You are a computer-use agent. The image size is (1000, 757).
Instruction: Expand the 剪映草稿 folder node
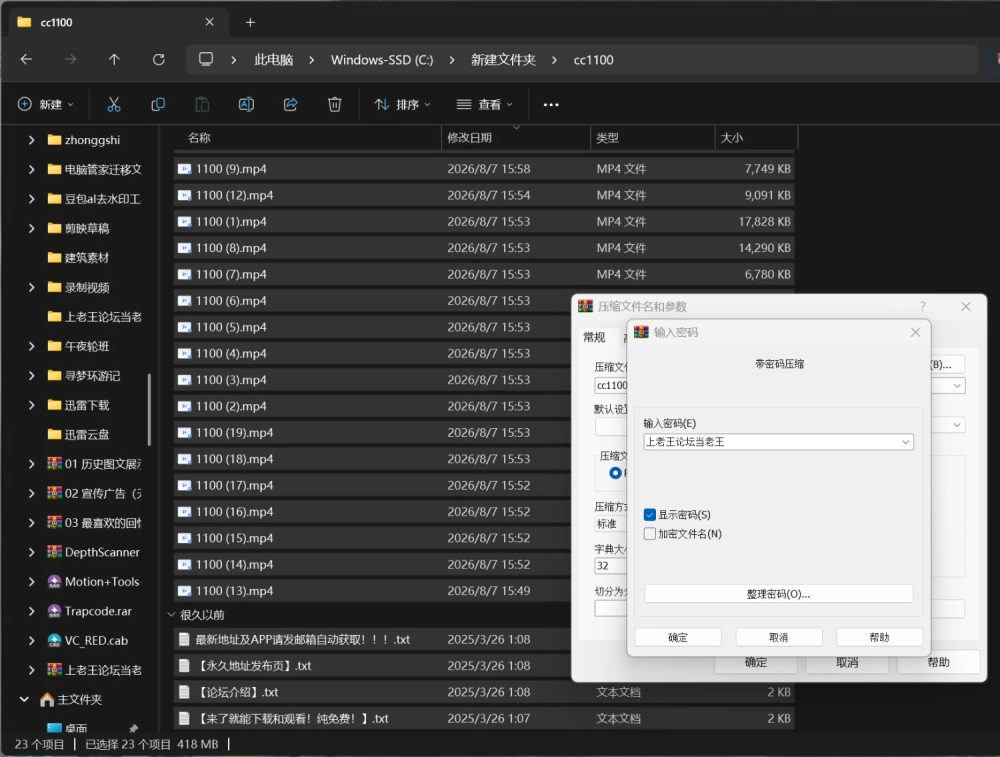click(x=31, y=228)
